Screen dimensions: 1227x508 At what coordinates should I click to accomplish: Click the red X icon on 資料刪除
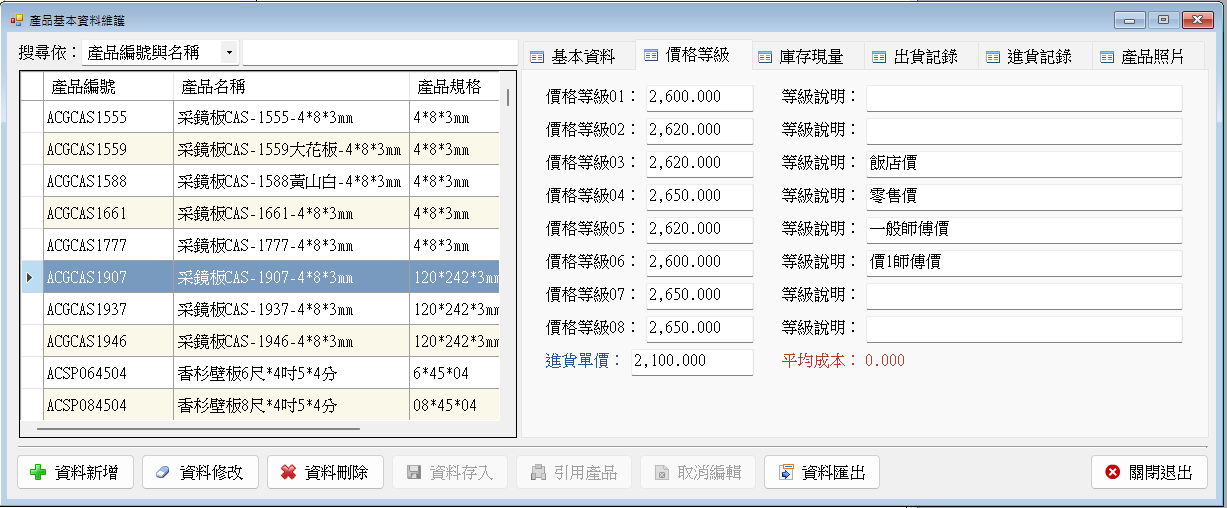288,473
